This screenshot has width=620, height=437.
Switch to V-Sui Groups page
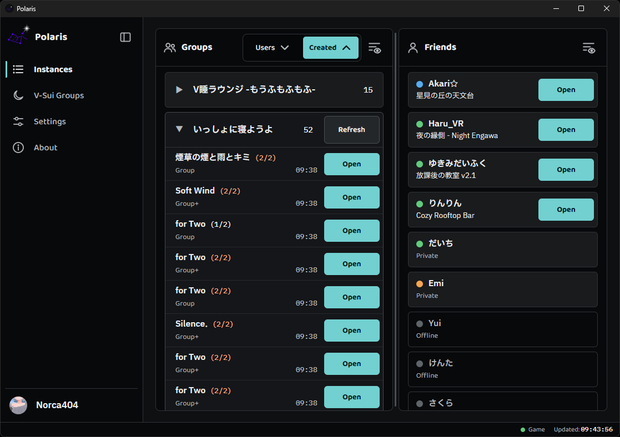59,95
